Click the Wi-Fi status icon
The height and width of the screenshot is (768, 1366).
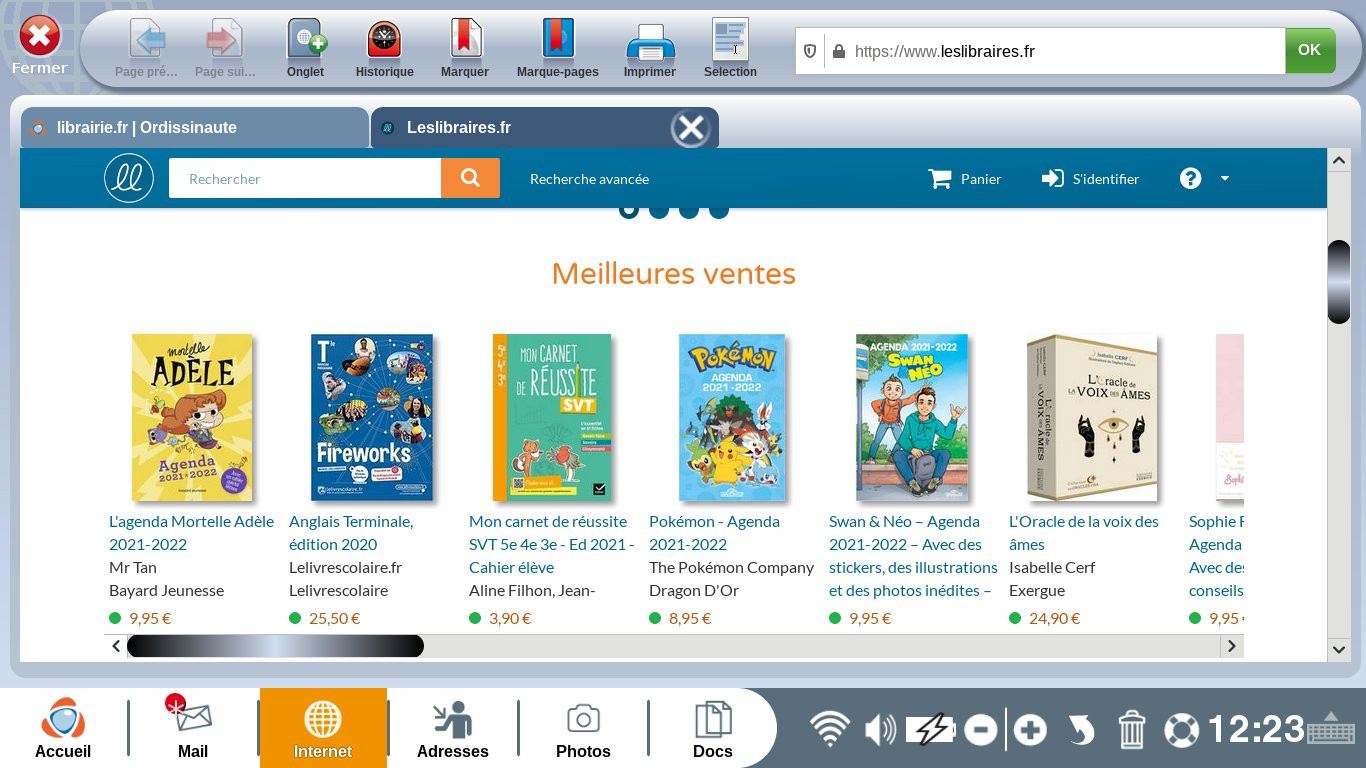point(829,729)
